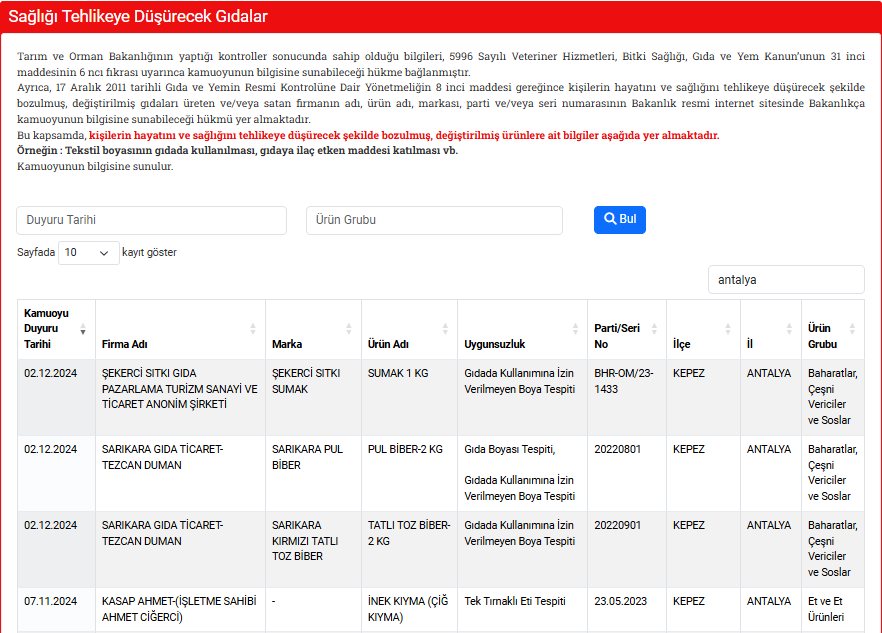Select the İNEK KIYMA (ÇİĞ KIYMA) cell
The image size is (882, 633).
point(408,609)
